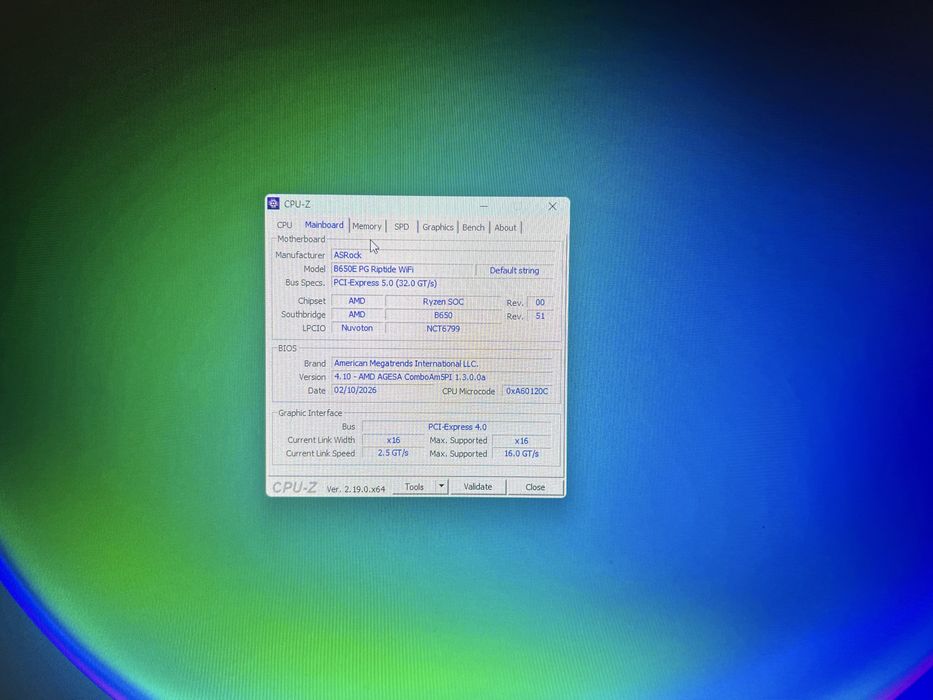Open the Memory tab
Image resolution: width=933 pixels, height=700 pixels.
[367, 226]
